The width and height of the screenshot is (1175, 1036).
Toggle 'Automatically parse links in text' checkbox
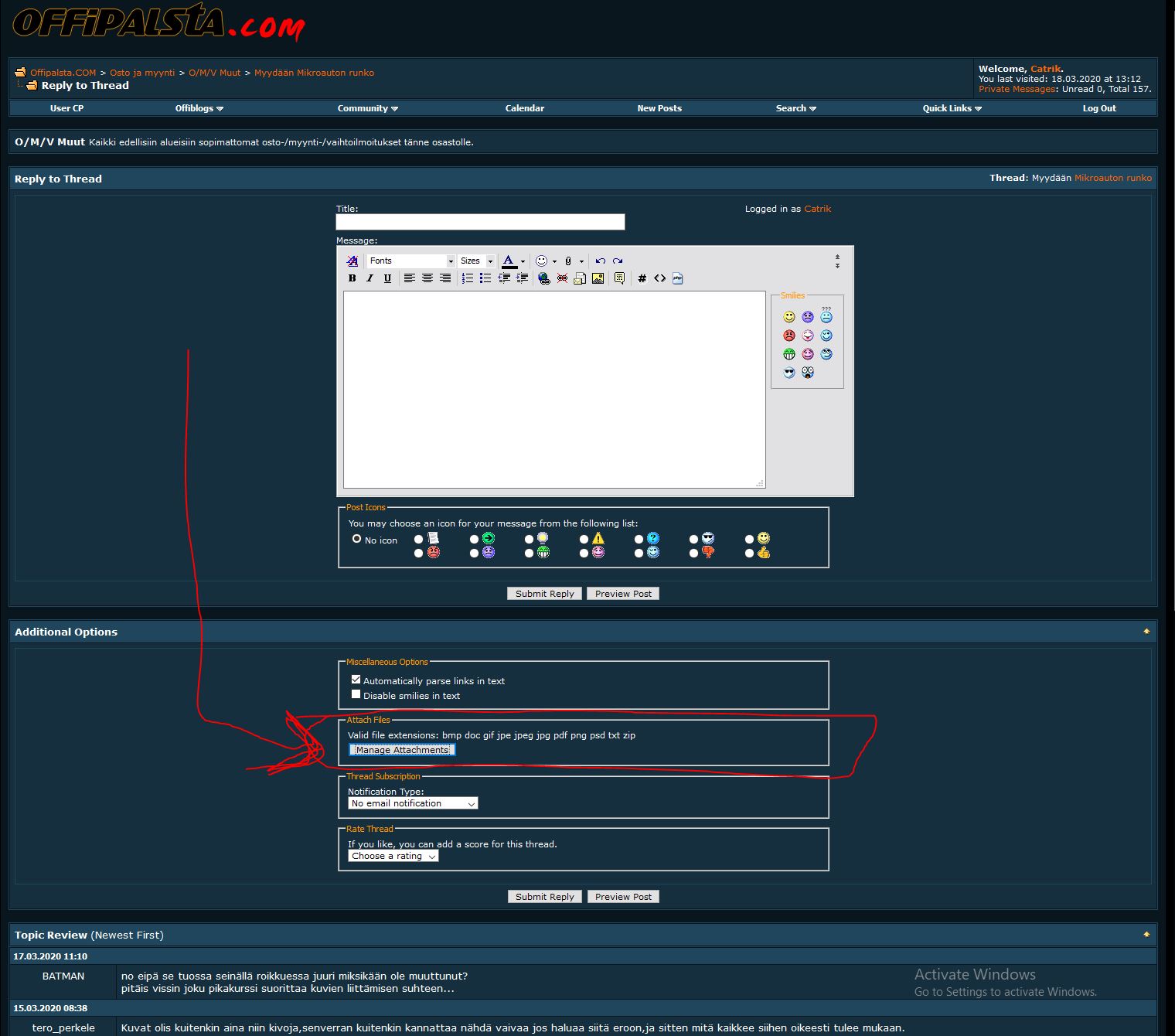click(356, 680)
